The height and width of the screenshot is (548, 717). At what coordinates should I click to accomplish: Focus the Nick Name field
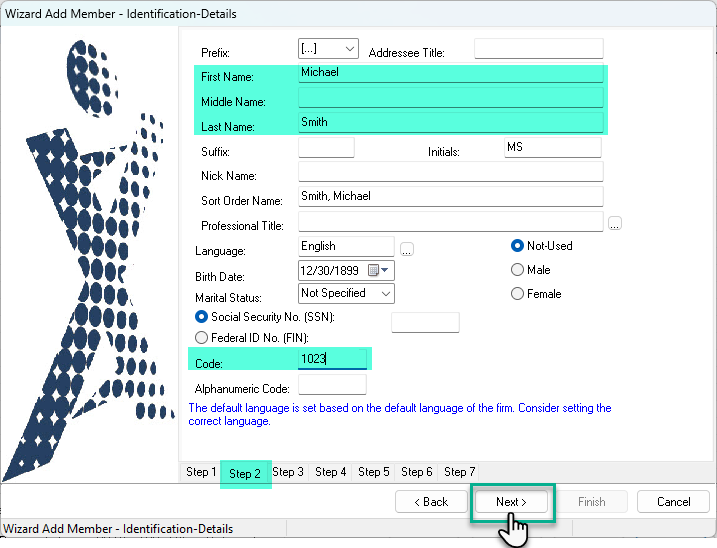click(450, 172)
